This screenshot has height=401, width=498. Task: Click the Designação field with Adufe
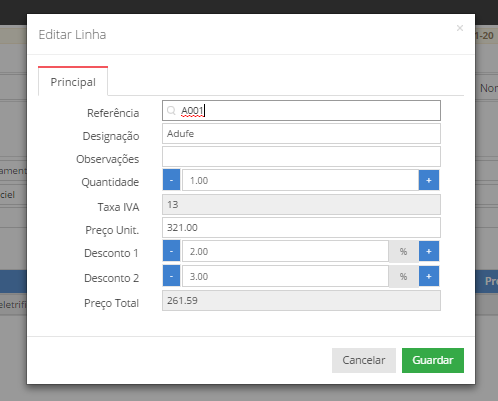(301, 134)
